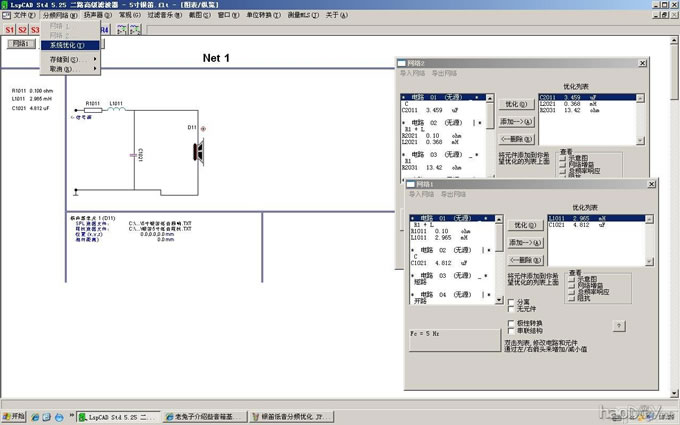Click the S3 toolbar button
Screen dimensions: 680x425
(35, 30)
